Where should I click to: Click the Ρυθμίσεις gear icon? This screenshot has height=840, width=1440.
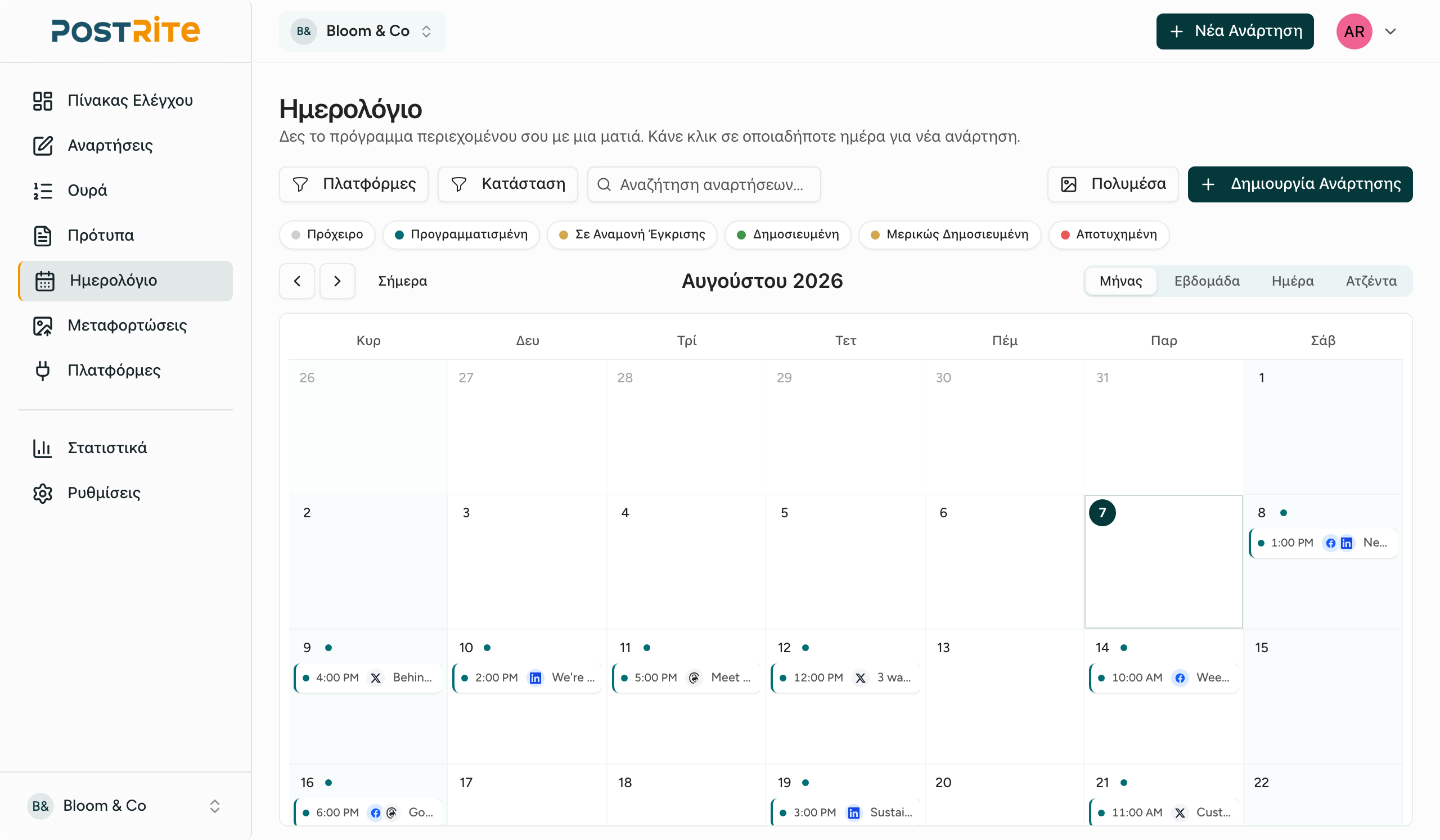coord(43,494)
